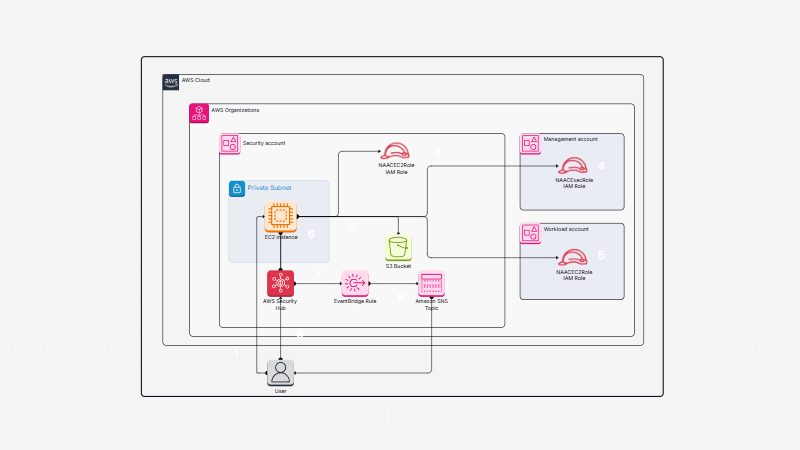The image size is (800, 450).
Task: Click the "Security account" label text
Action: coord(264,143)
